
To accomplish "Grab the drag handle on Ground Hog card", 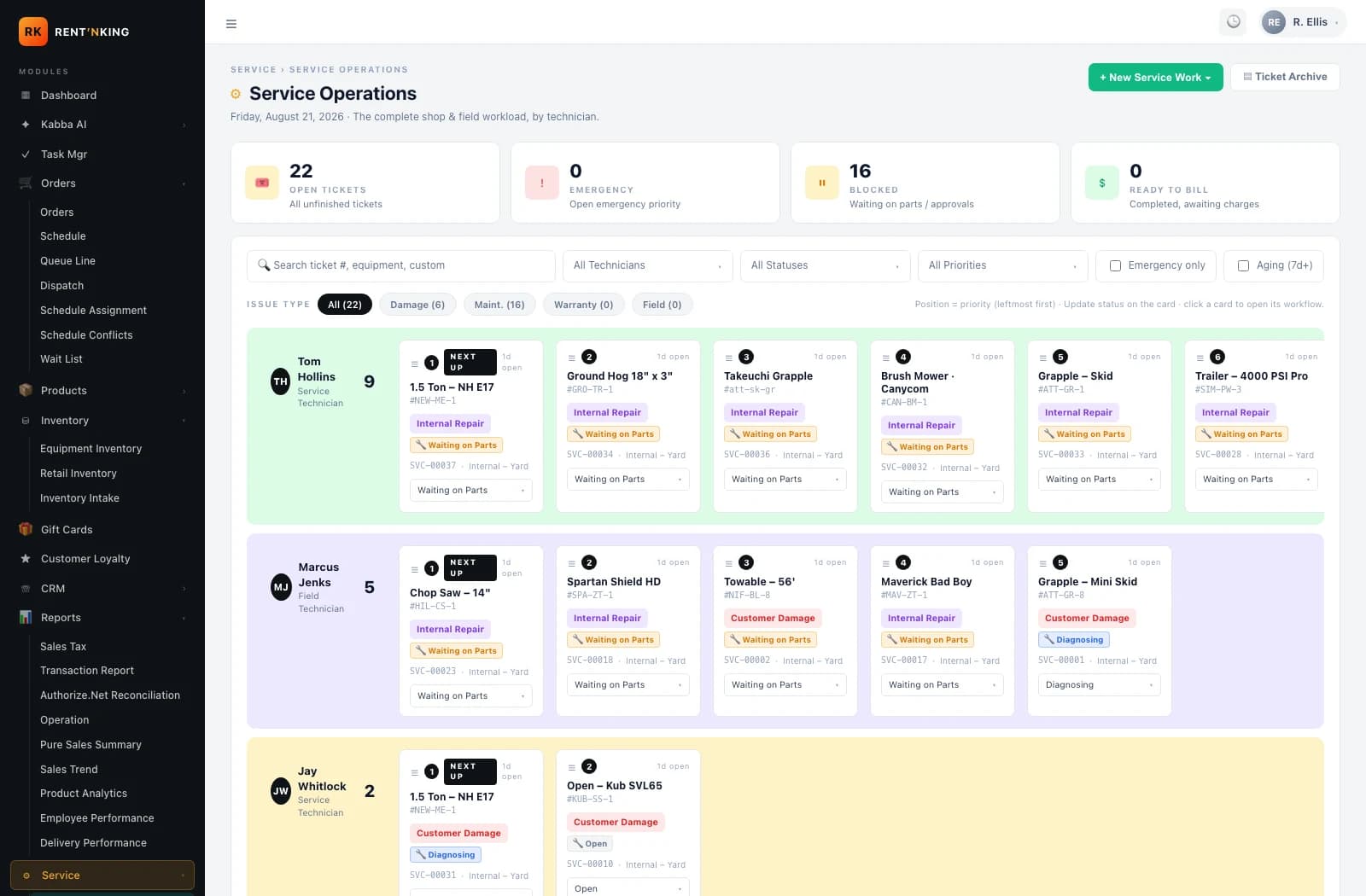I will tap(572, 358).
